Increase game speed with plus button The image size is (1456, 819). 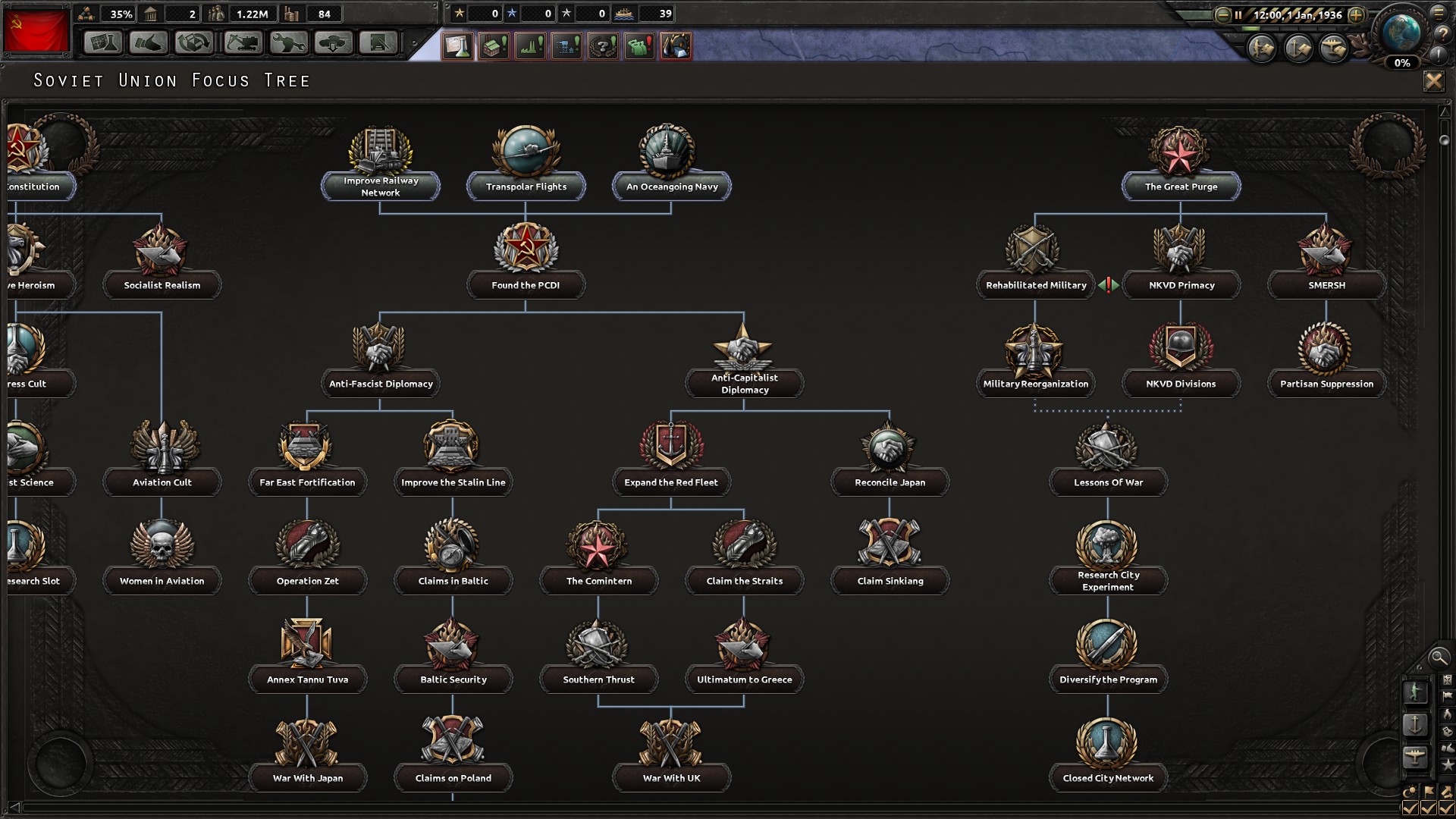tap(1356, 14)
